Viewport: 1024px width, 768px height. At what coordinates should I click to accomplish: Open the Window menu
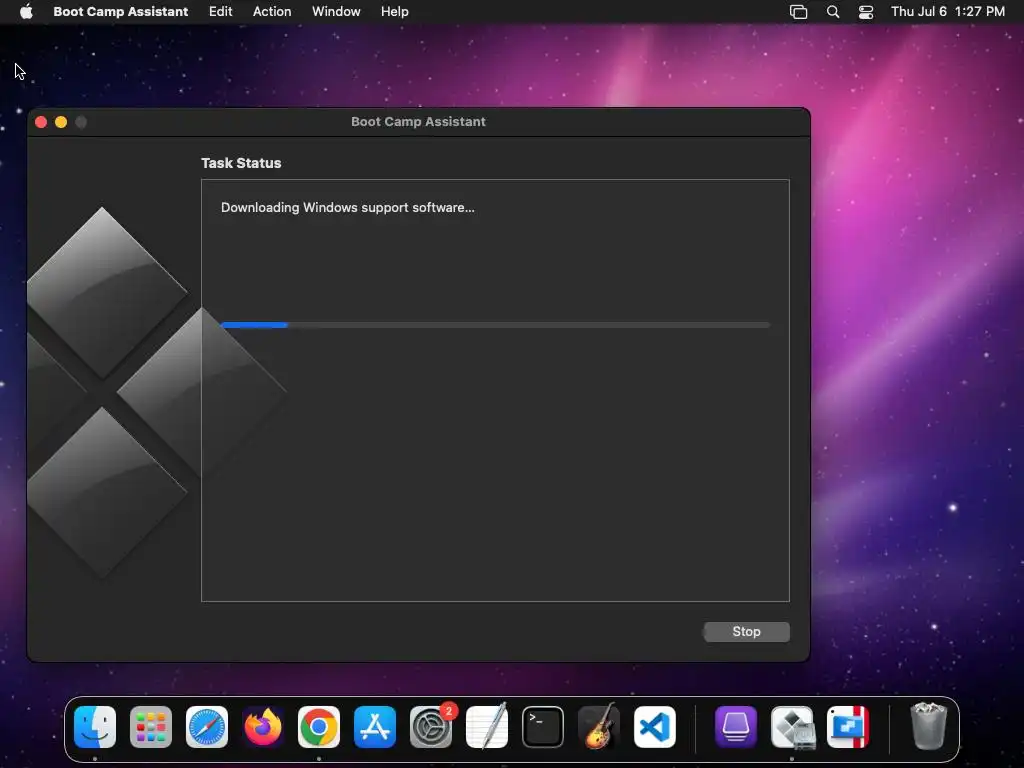(336, 12)
